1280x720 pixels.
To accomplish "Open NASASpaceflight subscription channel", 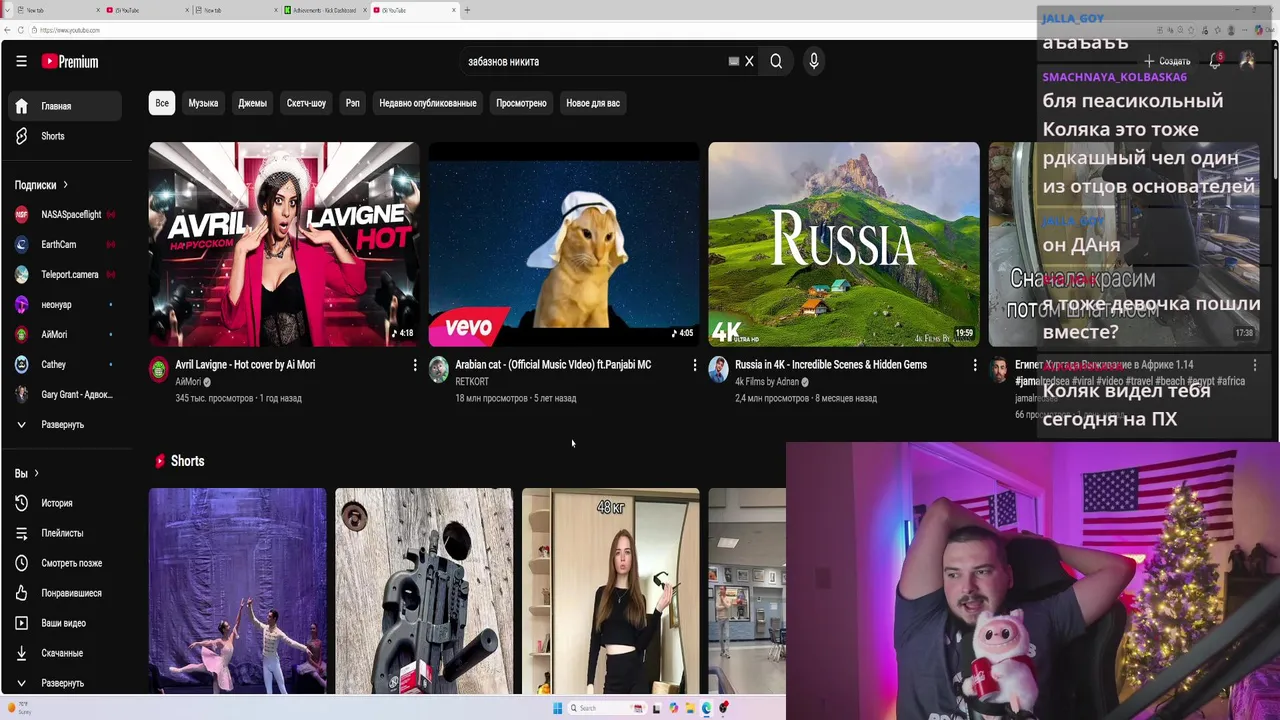I will click(65, 214).
